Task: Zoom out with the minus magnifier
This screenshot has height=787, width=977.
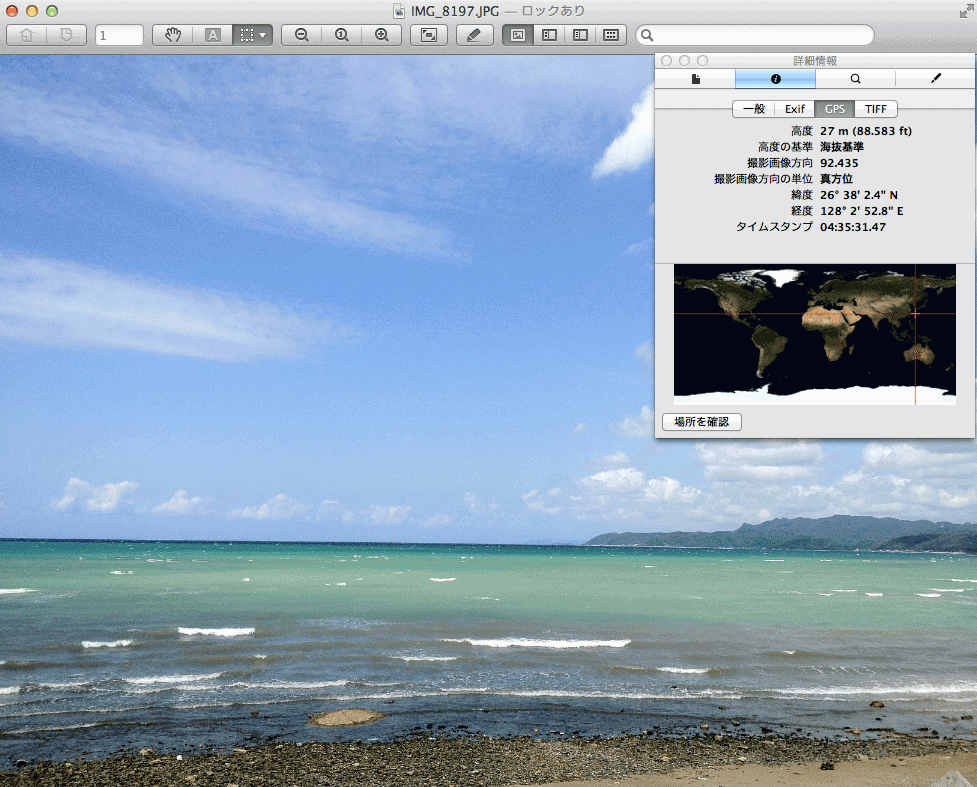Action: [302, 35]
